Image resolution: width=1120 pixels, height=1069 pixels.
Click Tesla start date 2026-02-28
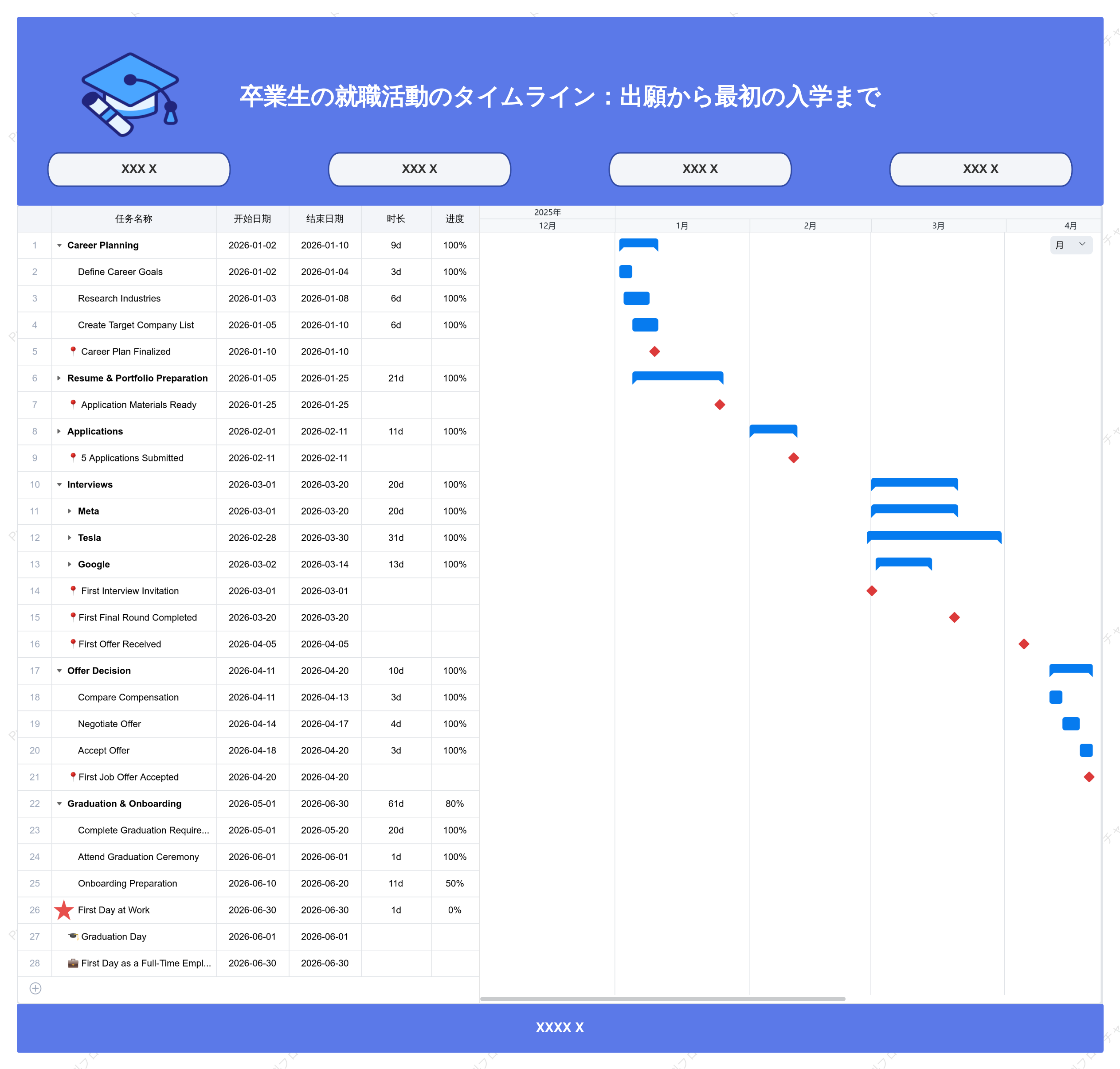pyautogui.click(x=252, y=538)
